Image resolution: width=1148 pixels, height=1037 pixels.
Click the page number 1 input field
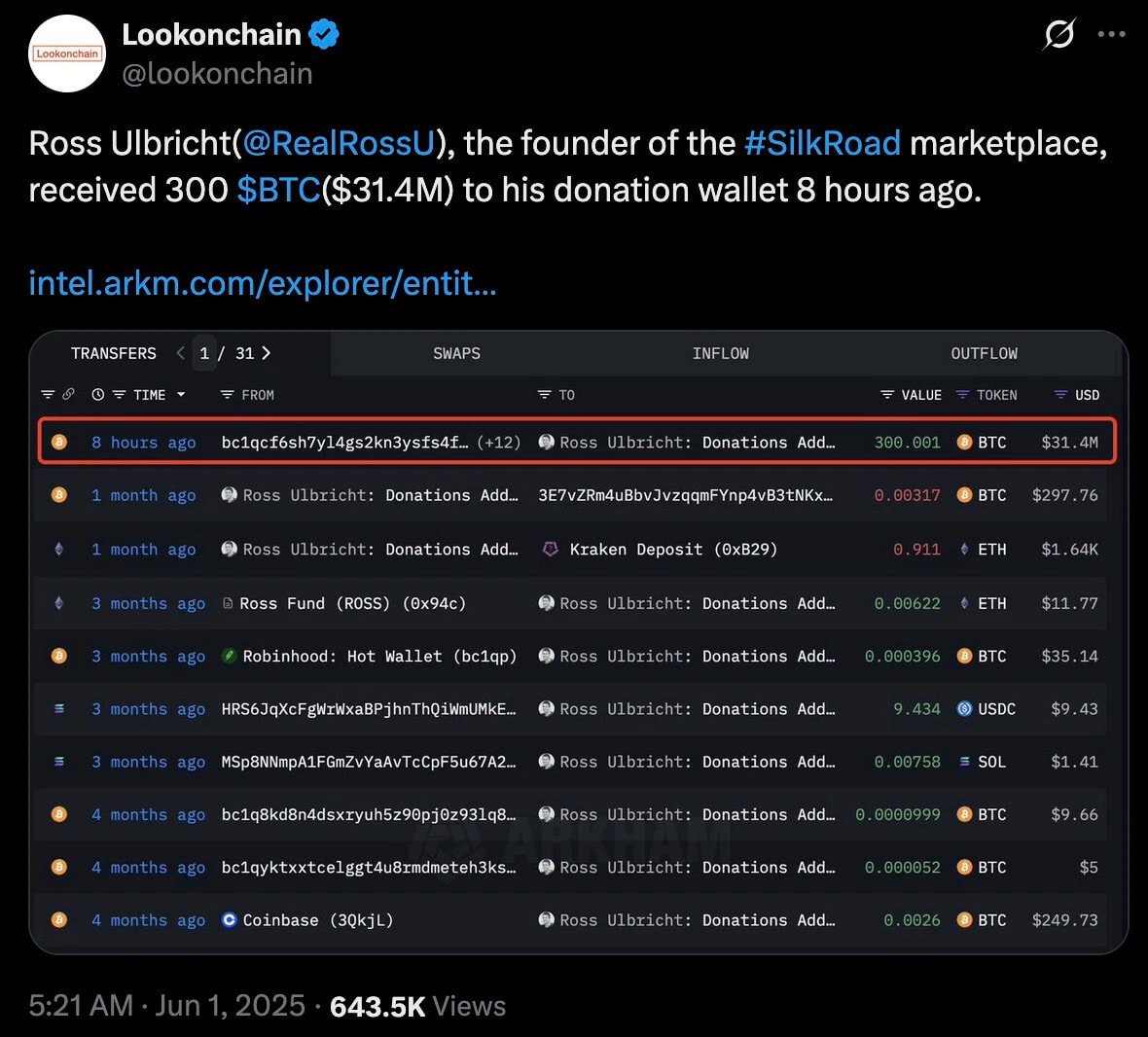click(204, 353)
